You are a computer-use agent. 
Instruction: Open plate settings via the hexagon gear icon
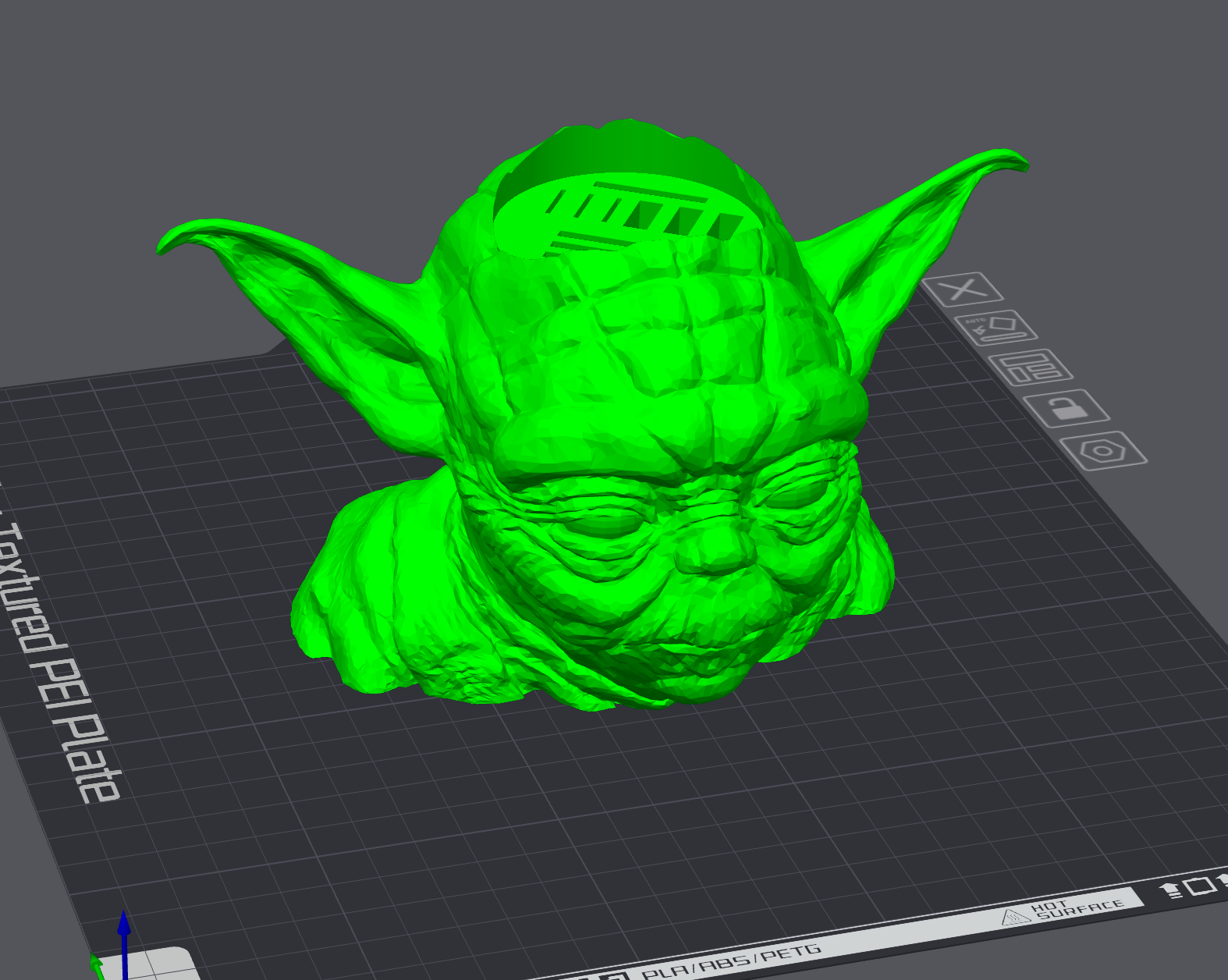pos(1103,451)
